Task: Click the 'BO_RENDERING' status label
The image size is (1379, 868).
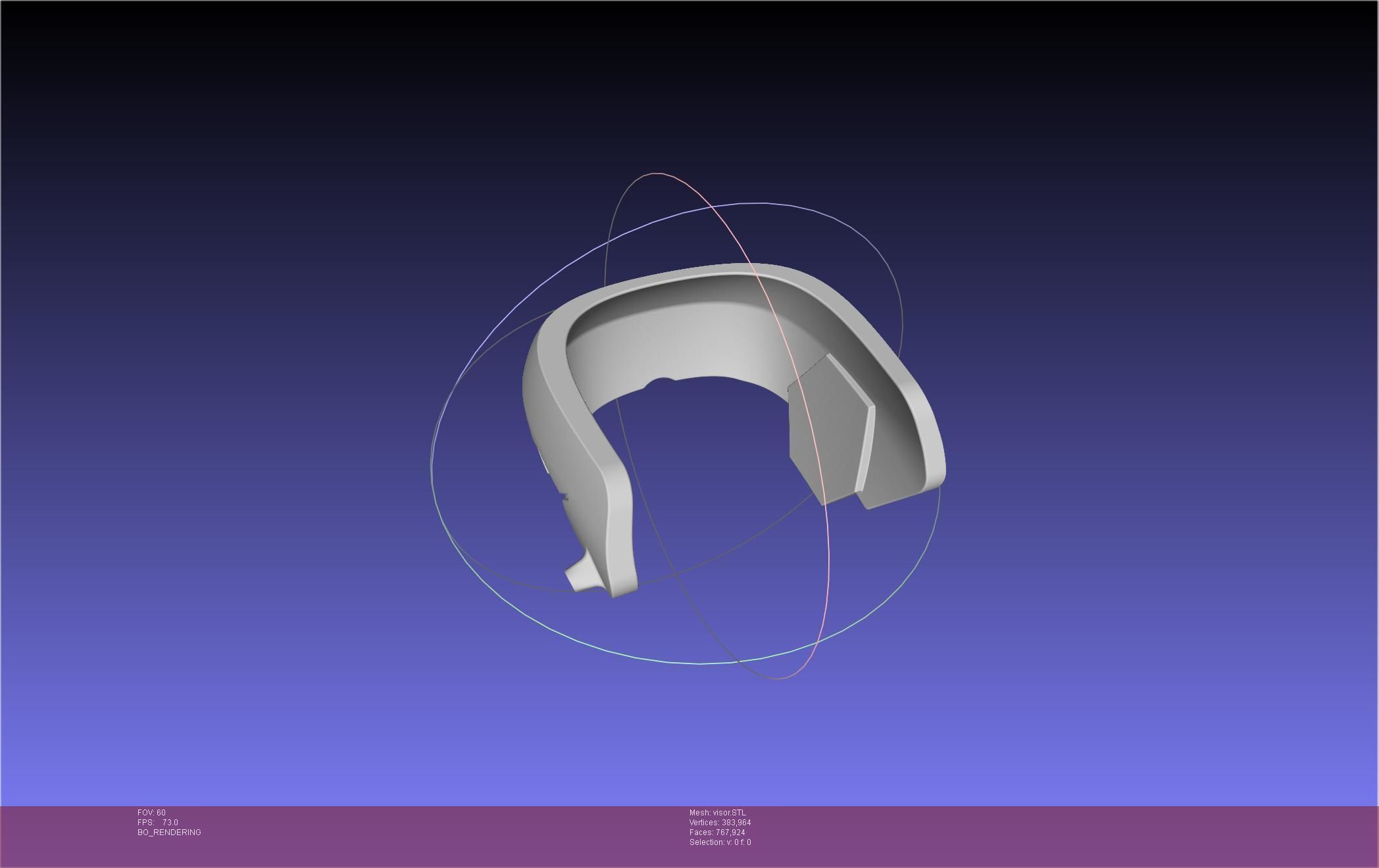Action: click(169, 832)
